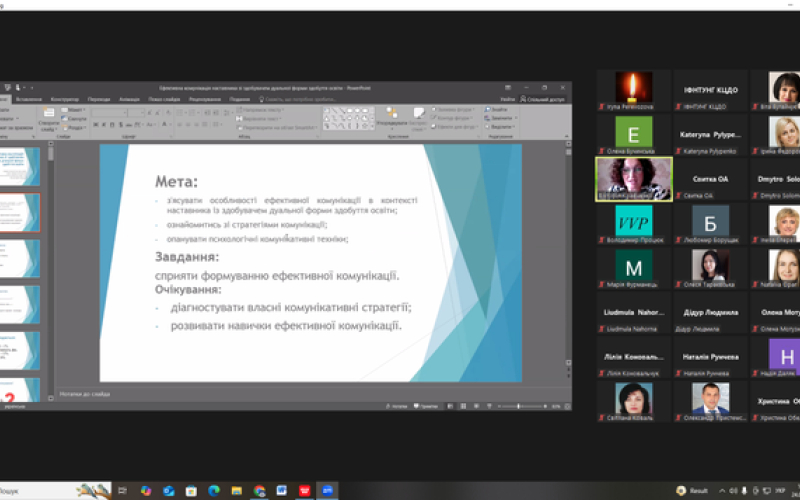The height and width of the screenshot is (500, 800).
Task: Click the Windows taskbar search box (Пошук)
Action: [x=55, y=491]
